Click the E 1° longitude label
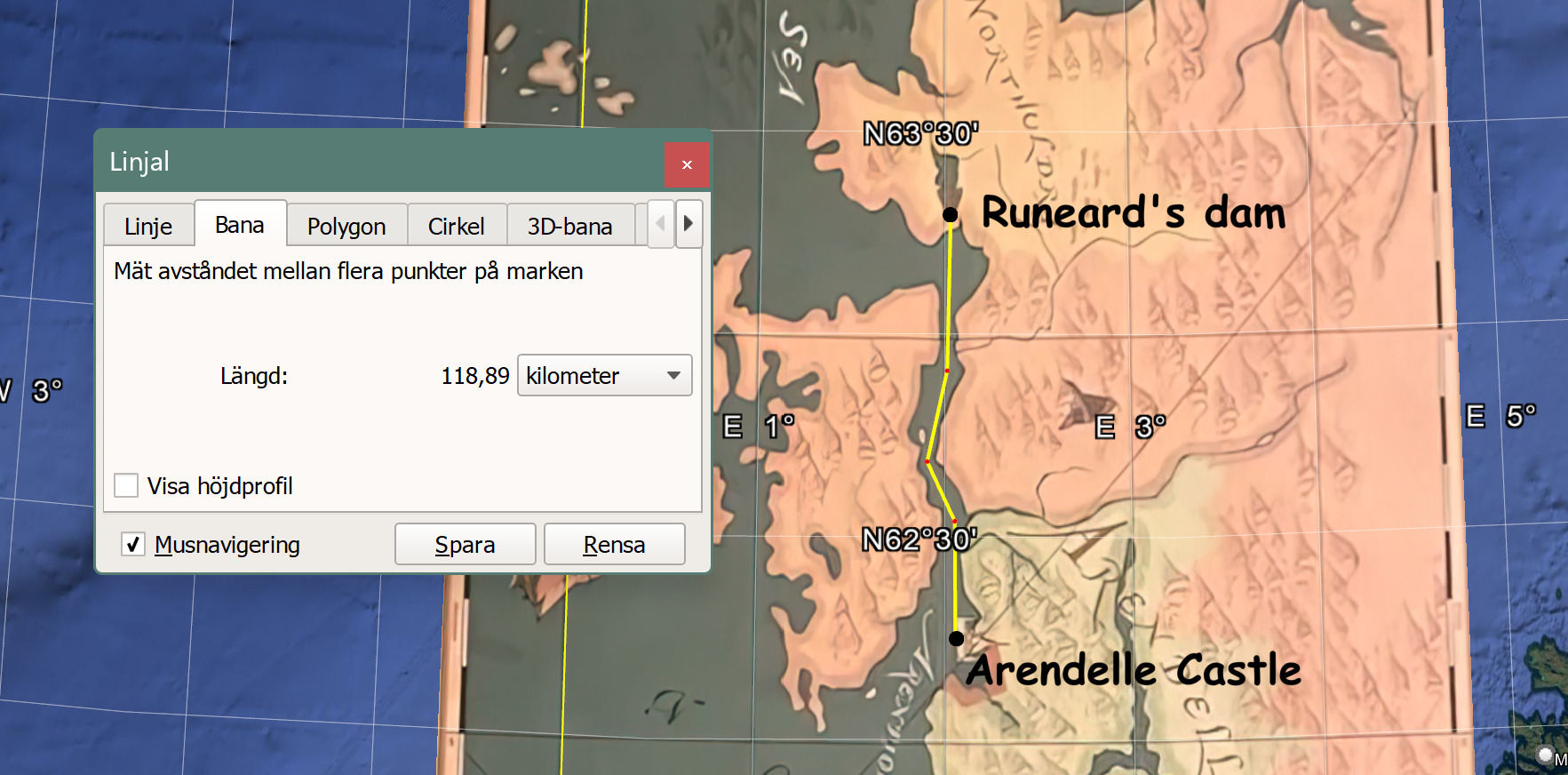Screen dimensions: 1568x775 (x=759, y=427)
